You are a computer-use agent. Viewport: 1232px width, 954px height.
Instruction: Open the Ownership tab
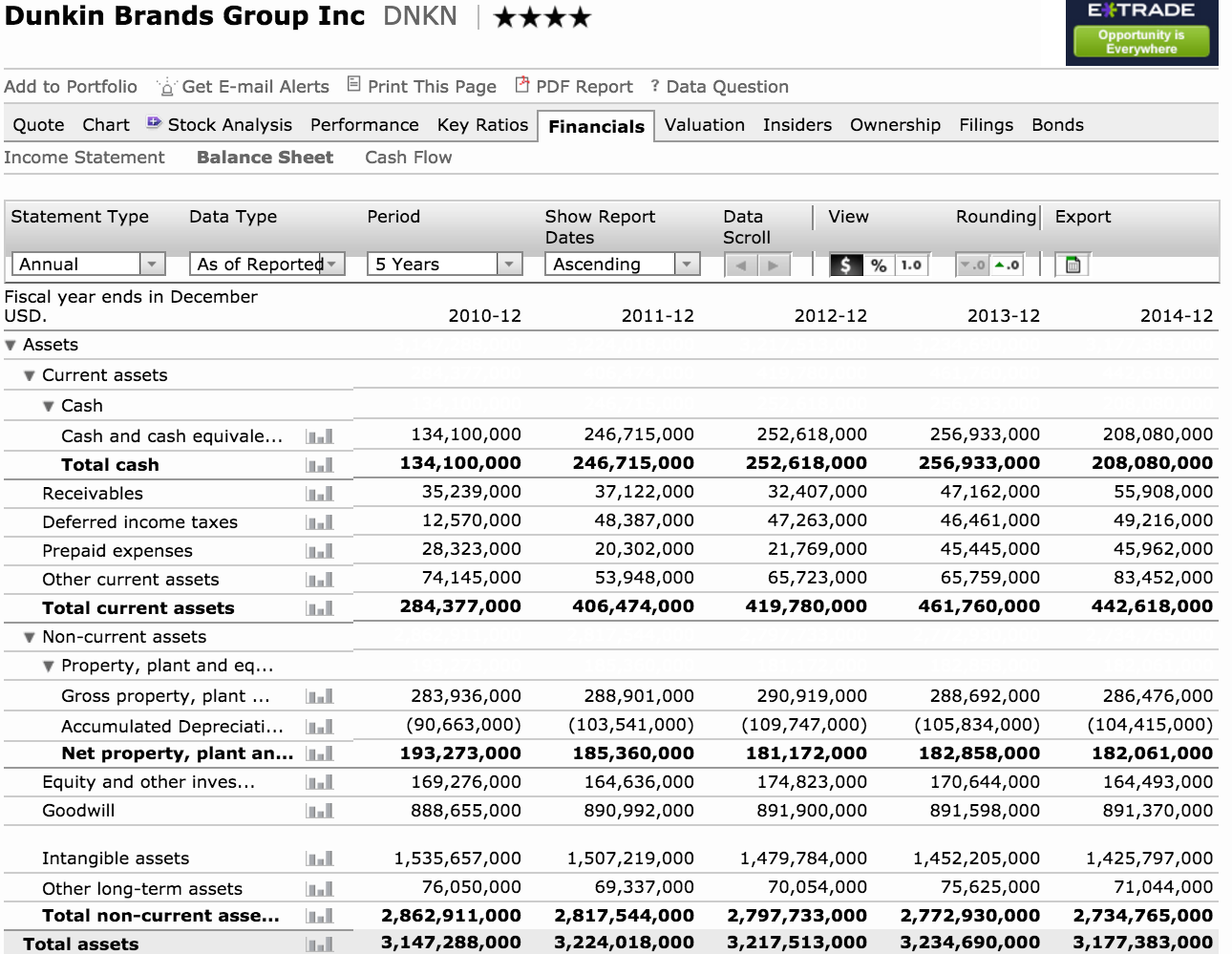point(895,125)
